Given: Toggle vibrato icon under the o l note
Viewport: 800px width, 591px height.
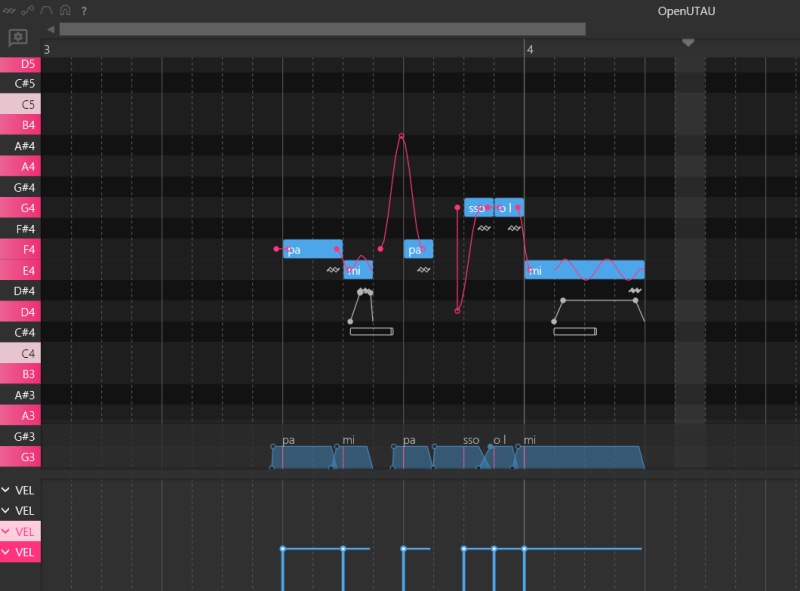Looking at the screenshot, I should 514,228.
